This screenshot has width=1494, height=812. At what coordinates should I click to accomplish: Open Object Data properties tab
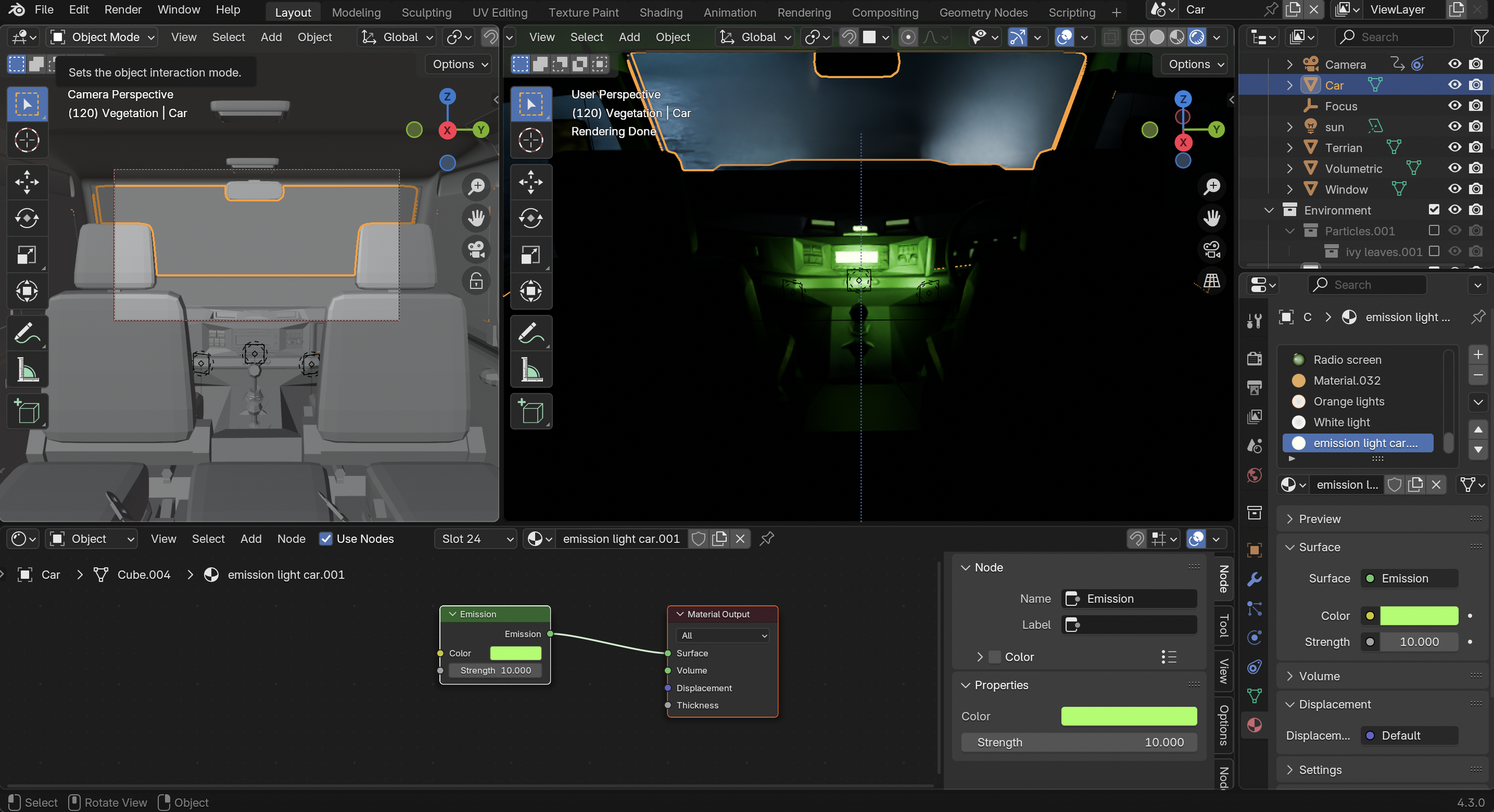point(1255,695)
